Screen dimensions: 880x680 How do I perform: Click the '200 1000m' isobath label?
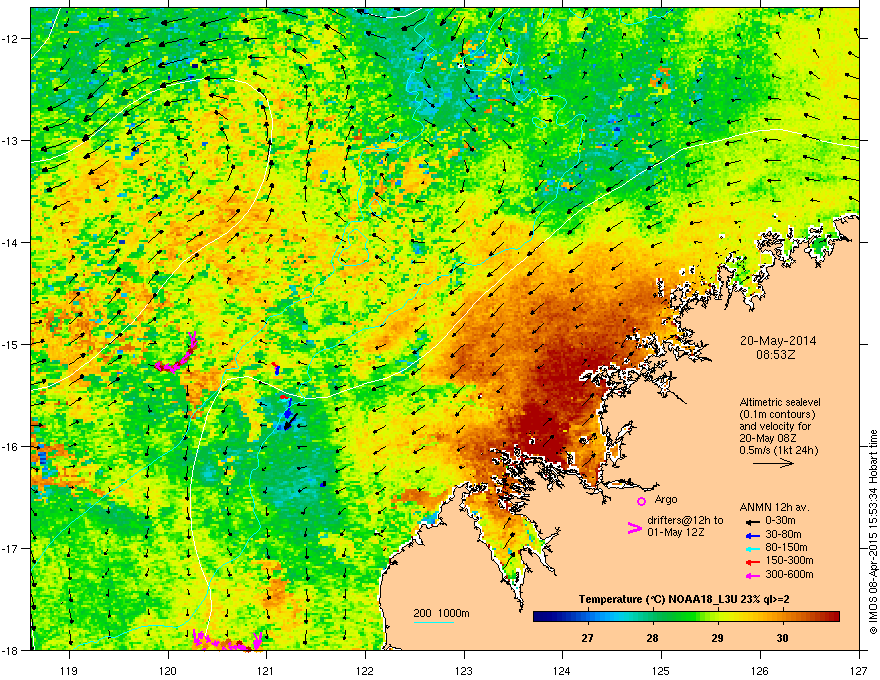coord(441,613)
